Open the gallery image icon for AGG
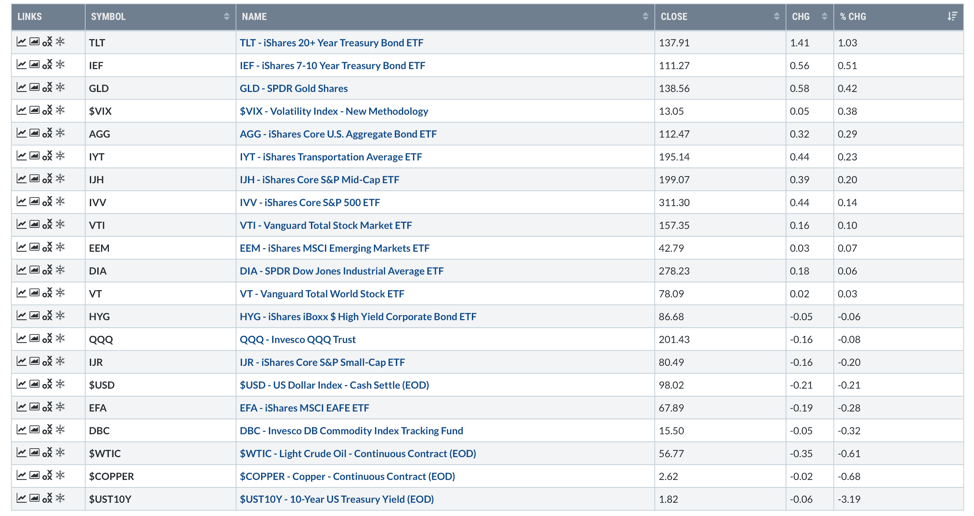This screenshot has height=516, width=974. (x=35, y=134)
